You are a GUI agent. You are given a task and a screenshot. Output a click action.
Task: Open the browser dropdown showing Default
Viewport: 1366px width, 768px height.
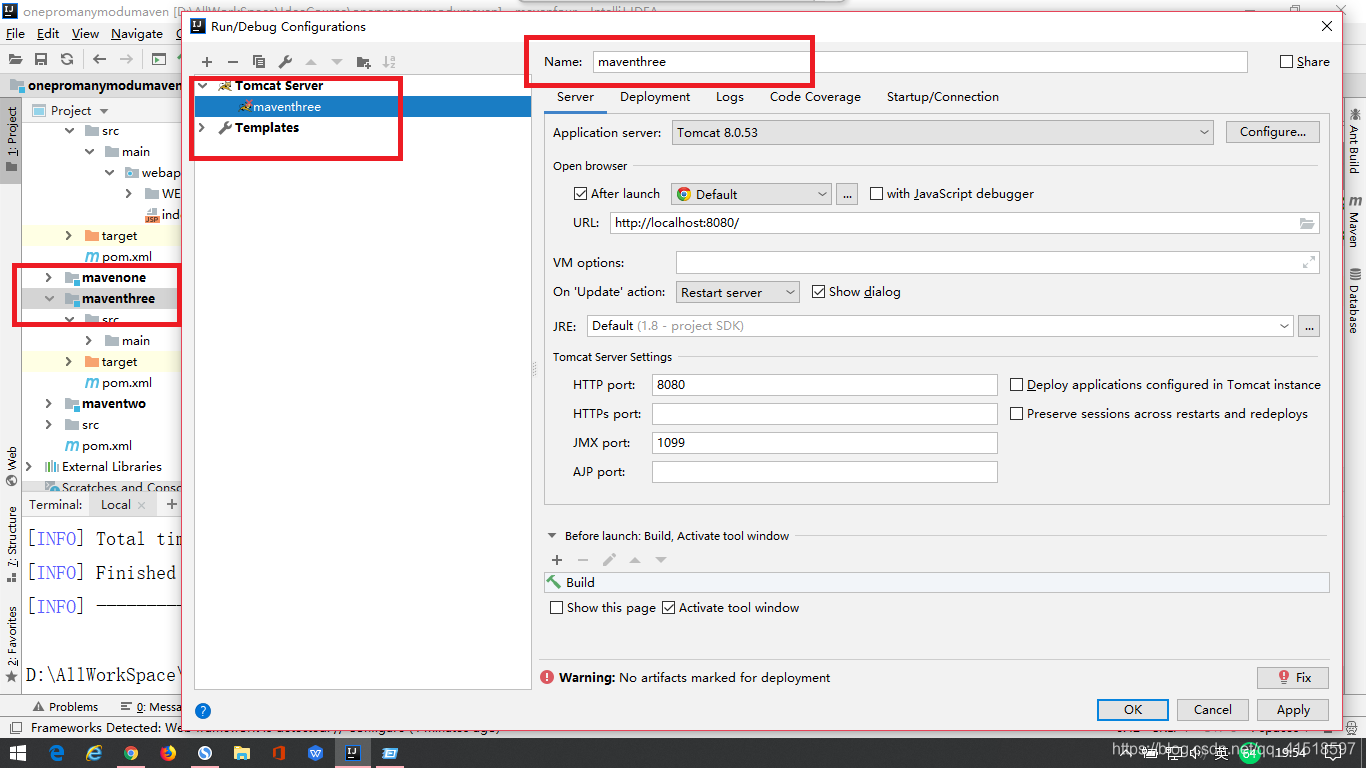[752, 194]
